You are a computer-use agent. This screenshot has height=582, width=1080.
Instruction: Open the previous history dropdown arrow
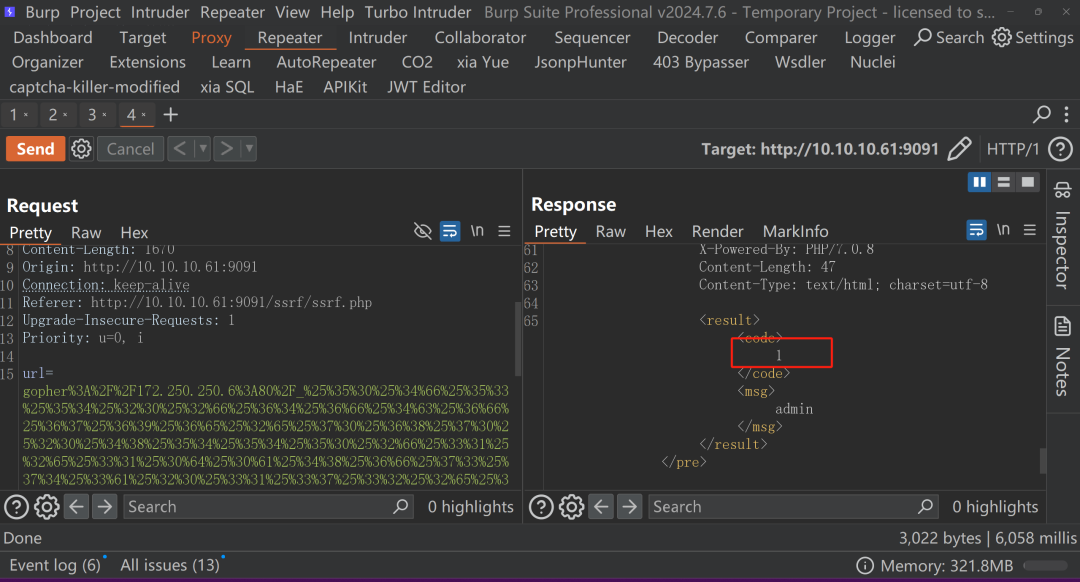click(x=202, y=149)
